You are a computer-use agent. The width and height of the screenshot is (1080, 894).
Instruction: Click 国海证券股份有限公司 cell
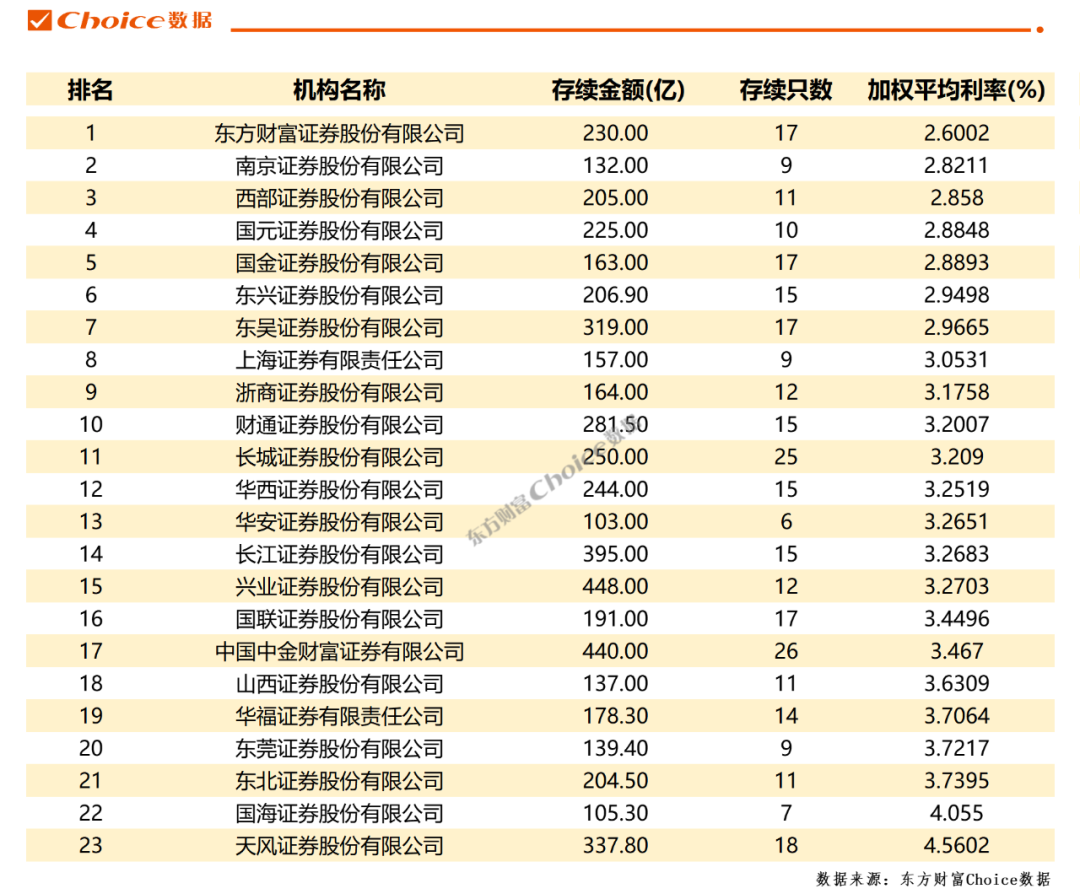coord(339,813)
